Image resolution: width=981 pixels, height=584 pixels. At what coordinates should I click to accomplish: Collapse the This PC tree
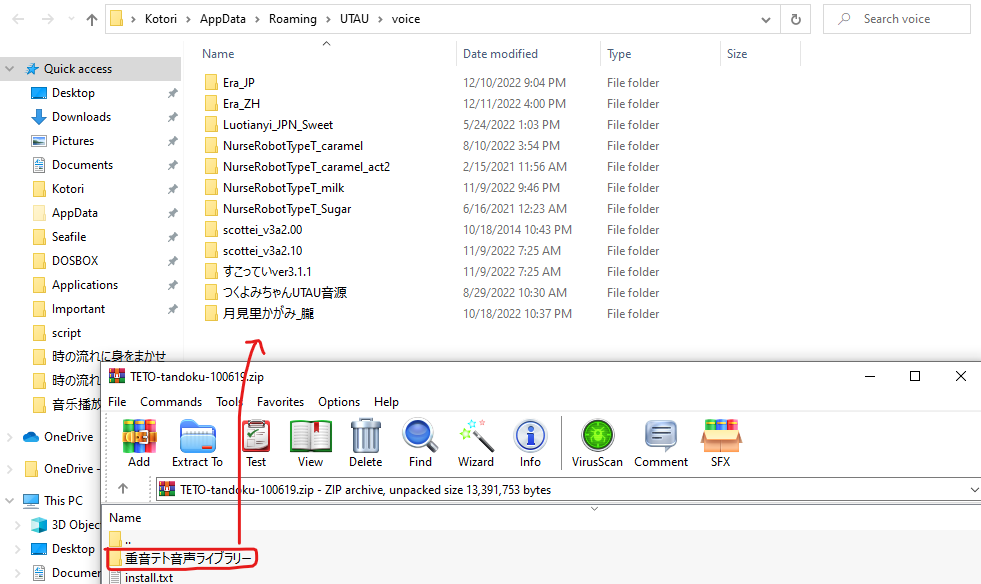click(x=9, y=501)
